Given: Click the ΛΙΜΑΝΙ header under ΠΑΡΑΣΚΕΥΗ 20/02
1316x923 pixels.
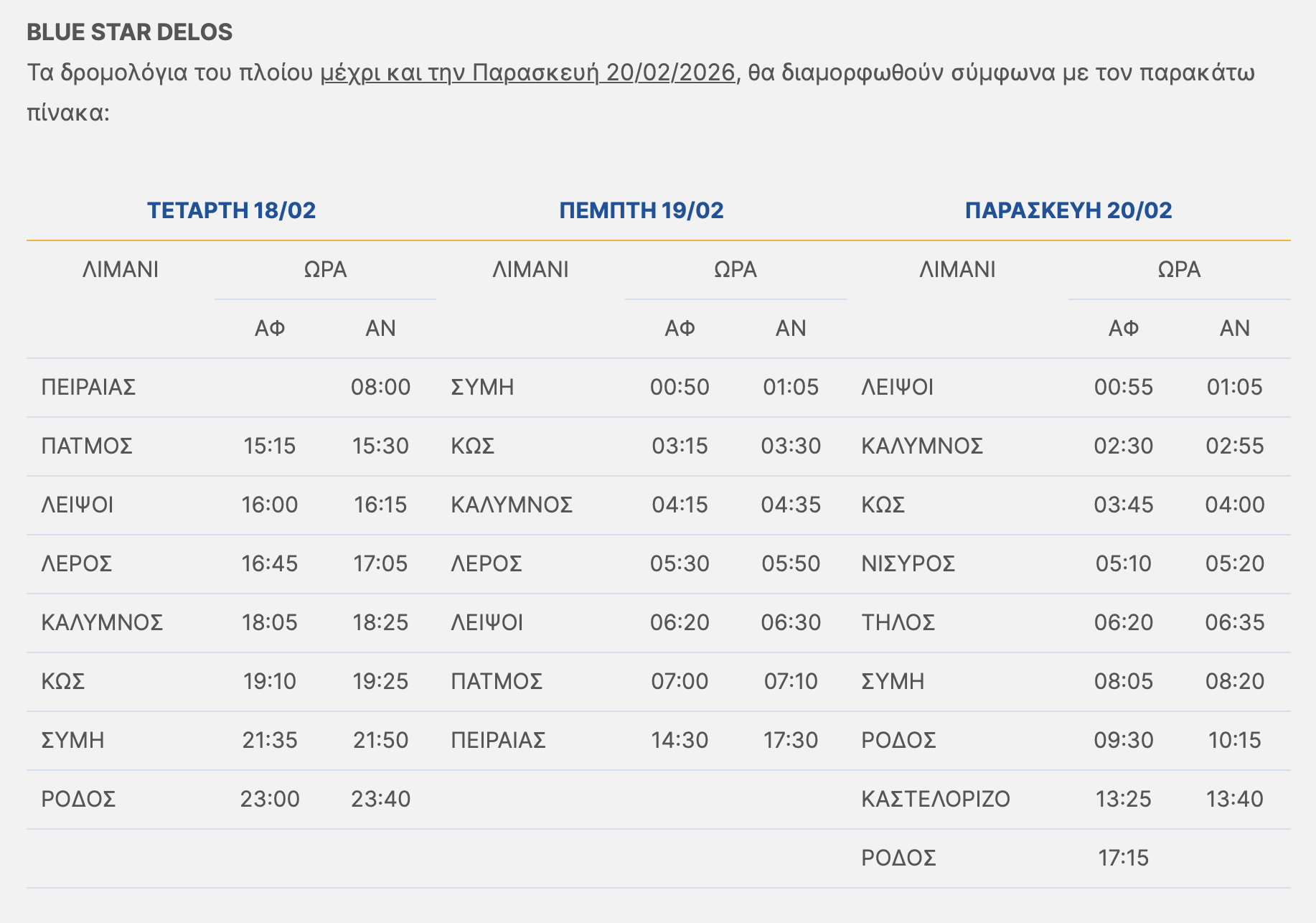Looking at the screenshot, I should [x=957, y=270].
